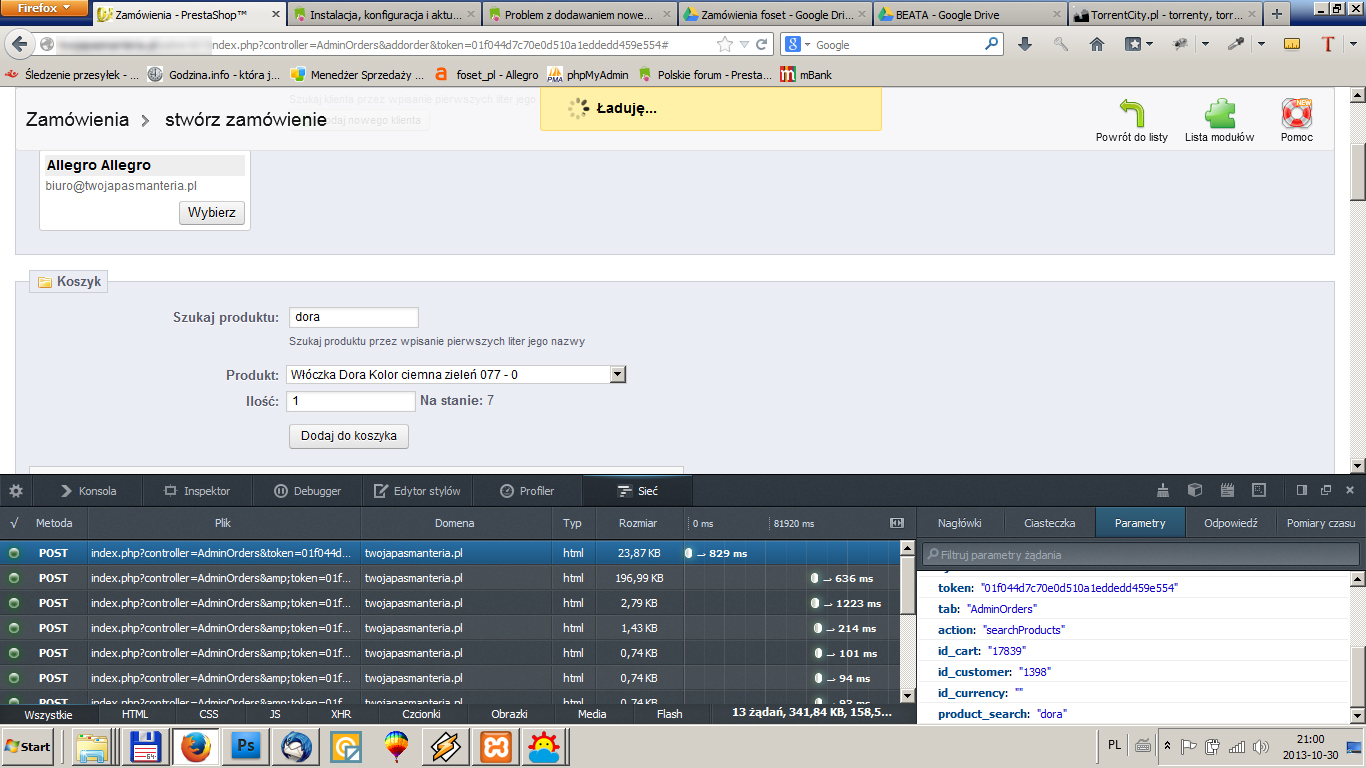Image resolution: width=1366 pixels, height=768 pixels.
Task: Click the Dodaj do koszyka button
Action: point(349,436)
